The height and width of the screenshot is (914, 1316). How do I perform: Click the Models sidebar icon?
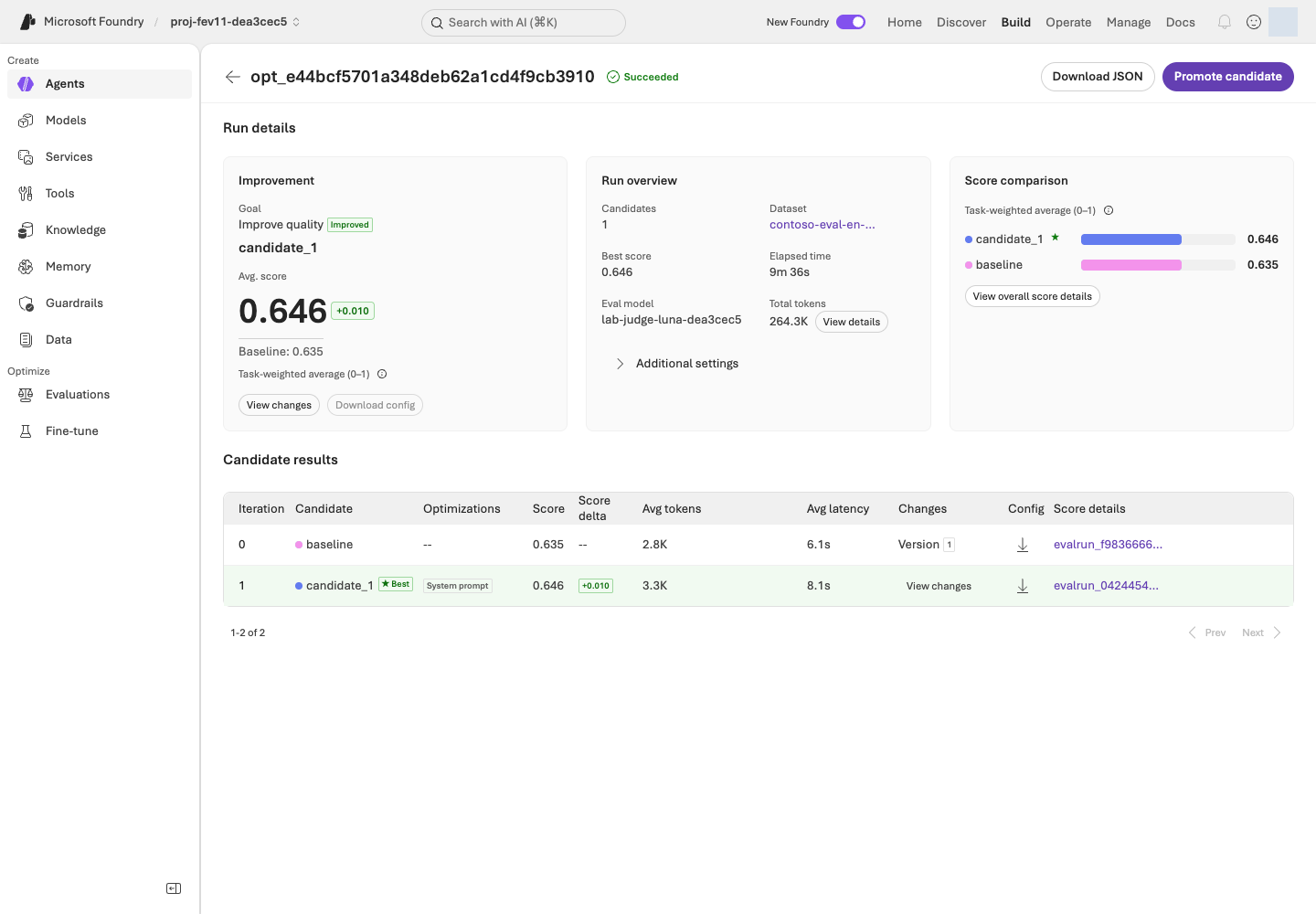click(26, 121)
